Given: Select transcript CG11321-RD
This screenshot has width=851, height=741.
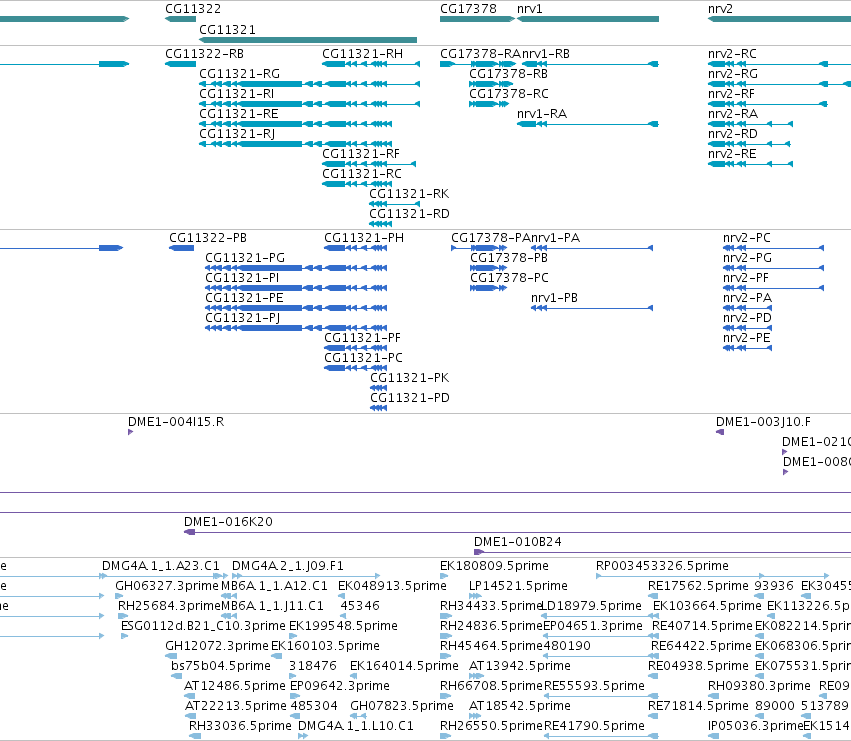Looking at the screenshot, I should [x=380, y=224].
